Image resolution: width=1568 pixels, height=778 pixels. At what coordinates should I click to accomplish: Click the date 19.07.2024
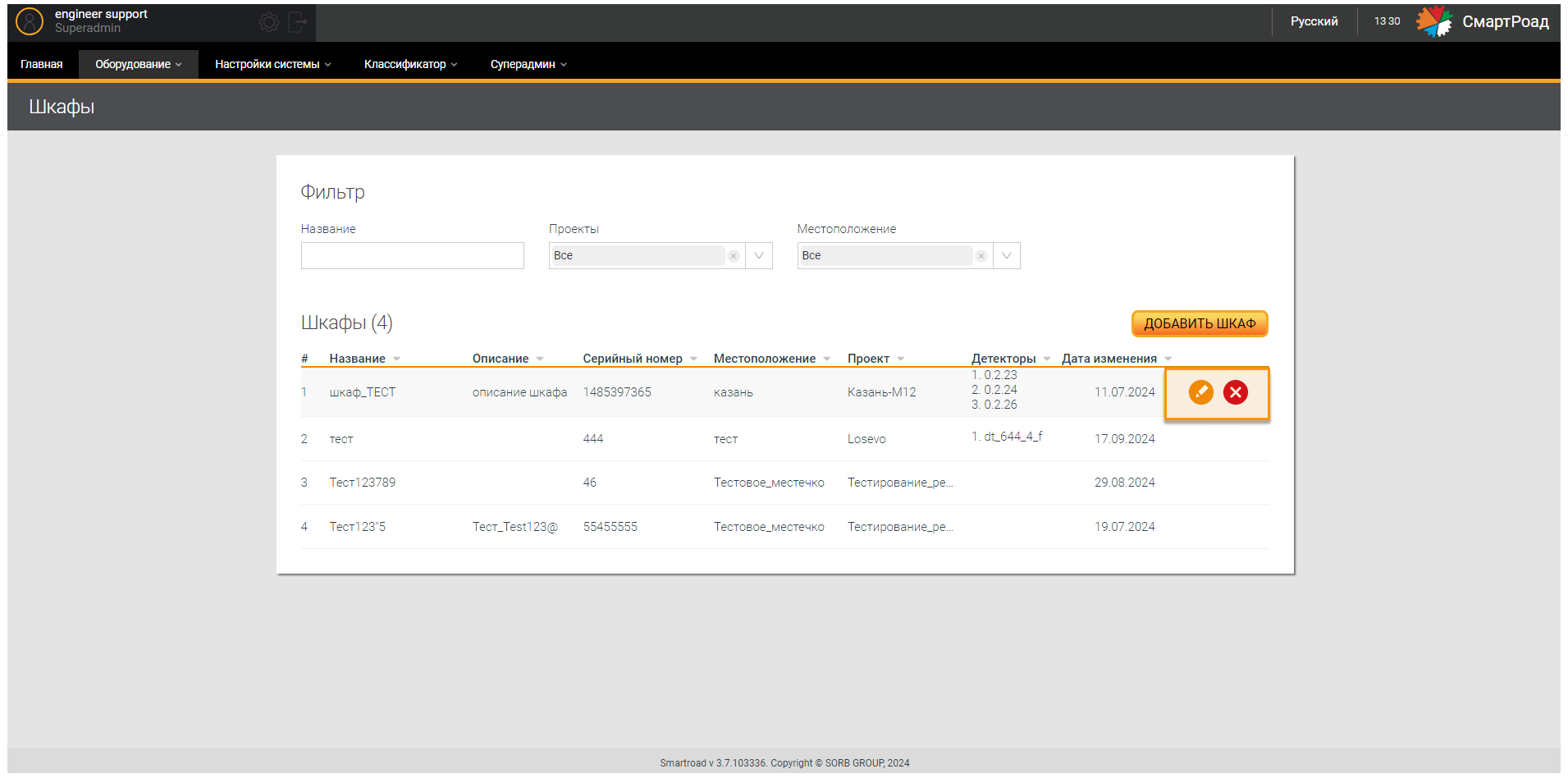[x=1125, y=527]
